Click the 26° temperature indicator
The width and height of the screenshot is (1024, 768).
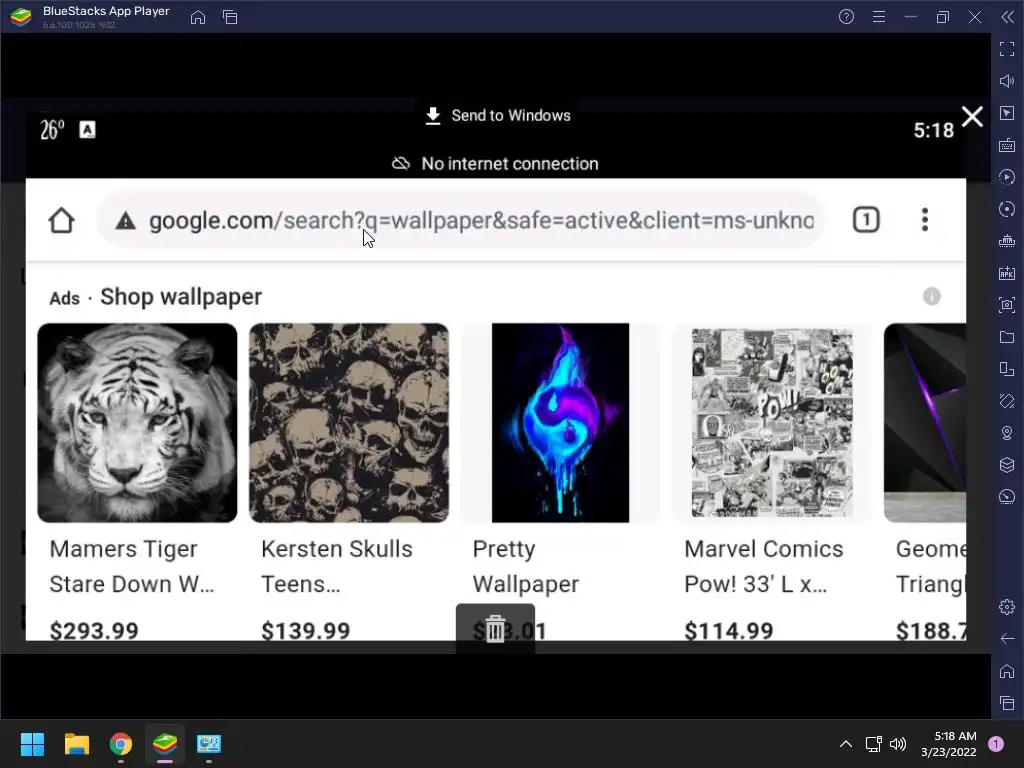52,130
